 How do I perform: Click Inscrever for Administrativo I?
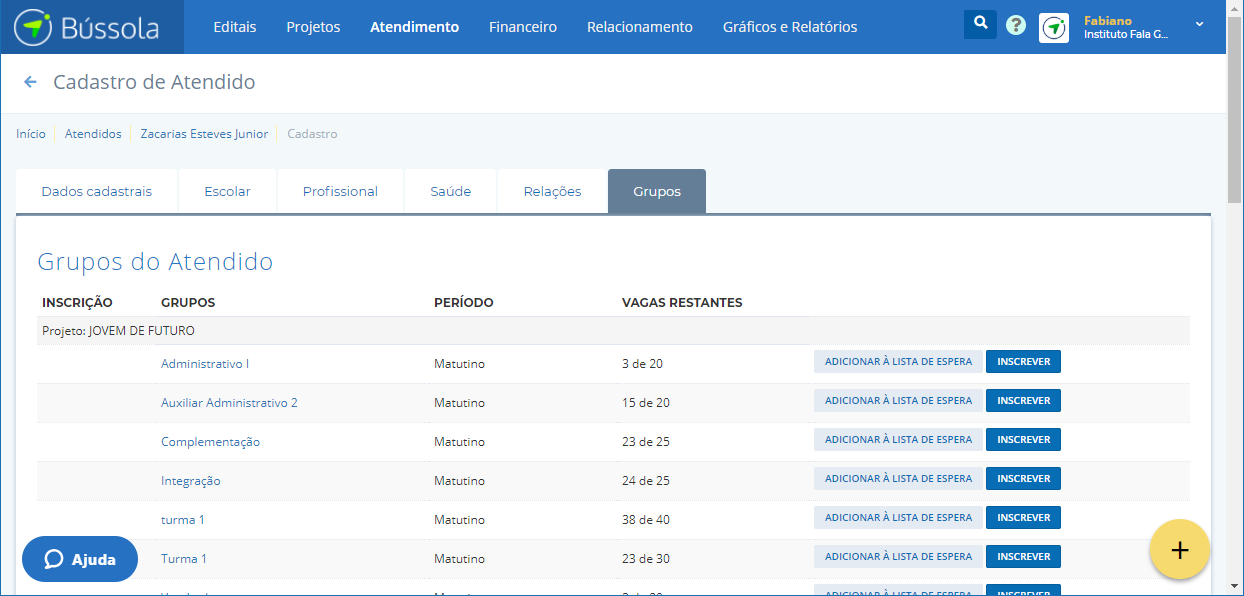pyautogui.click(x=1023, y=362)
